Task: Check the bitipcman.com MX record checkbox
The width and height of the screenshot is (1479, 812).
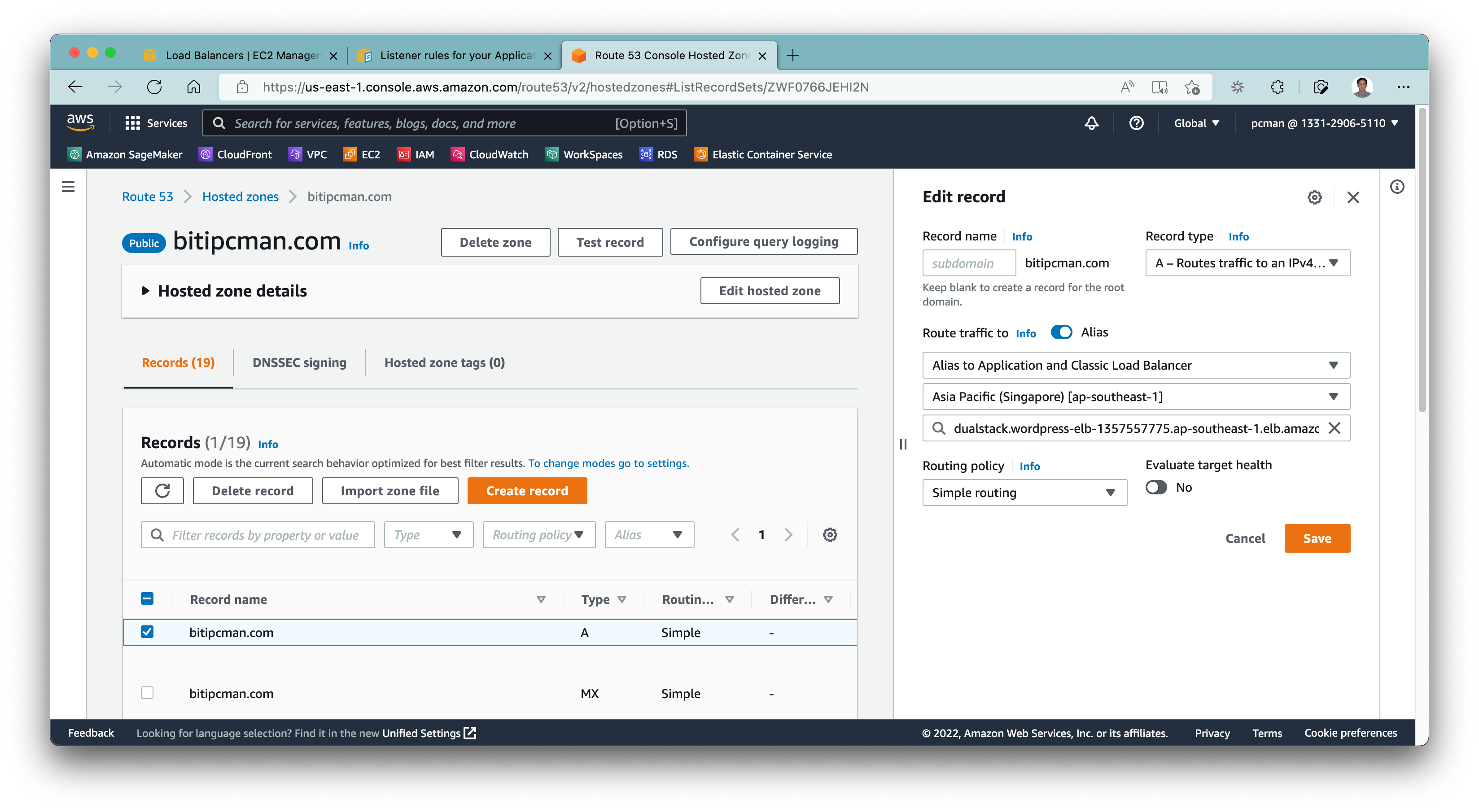Action: (147, 693)
